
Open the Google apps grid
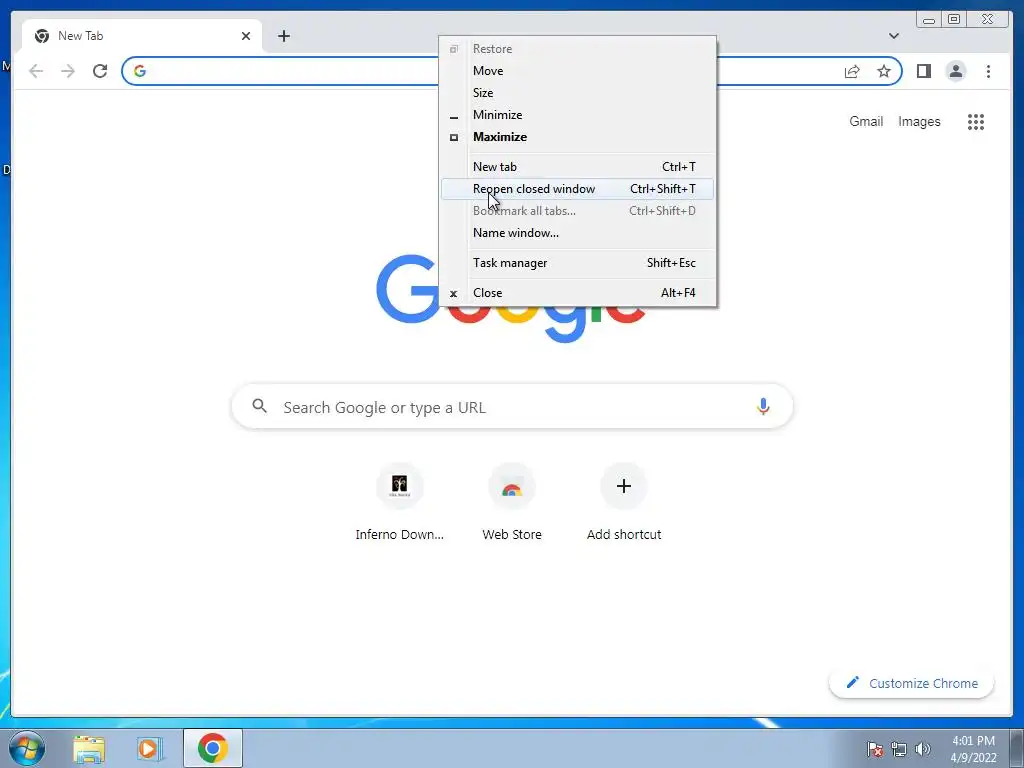click(976, 121)
